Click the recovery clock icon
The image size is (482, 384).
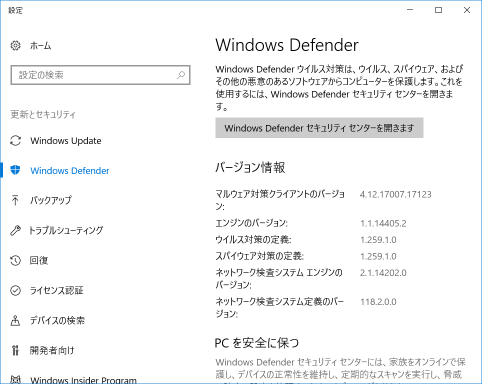15,260
